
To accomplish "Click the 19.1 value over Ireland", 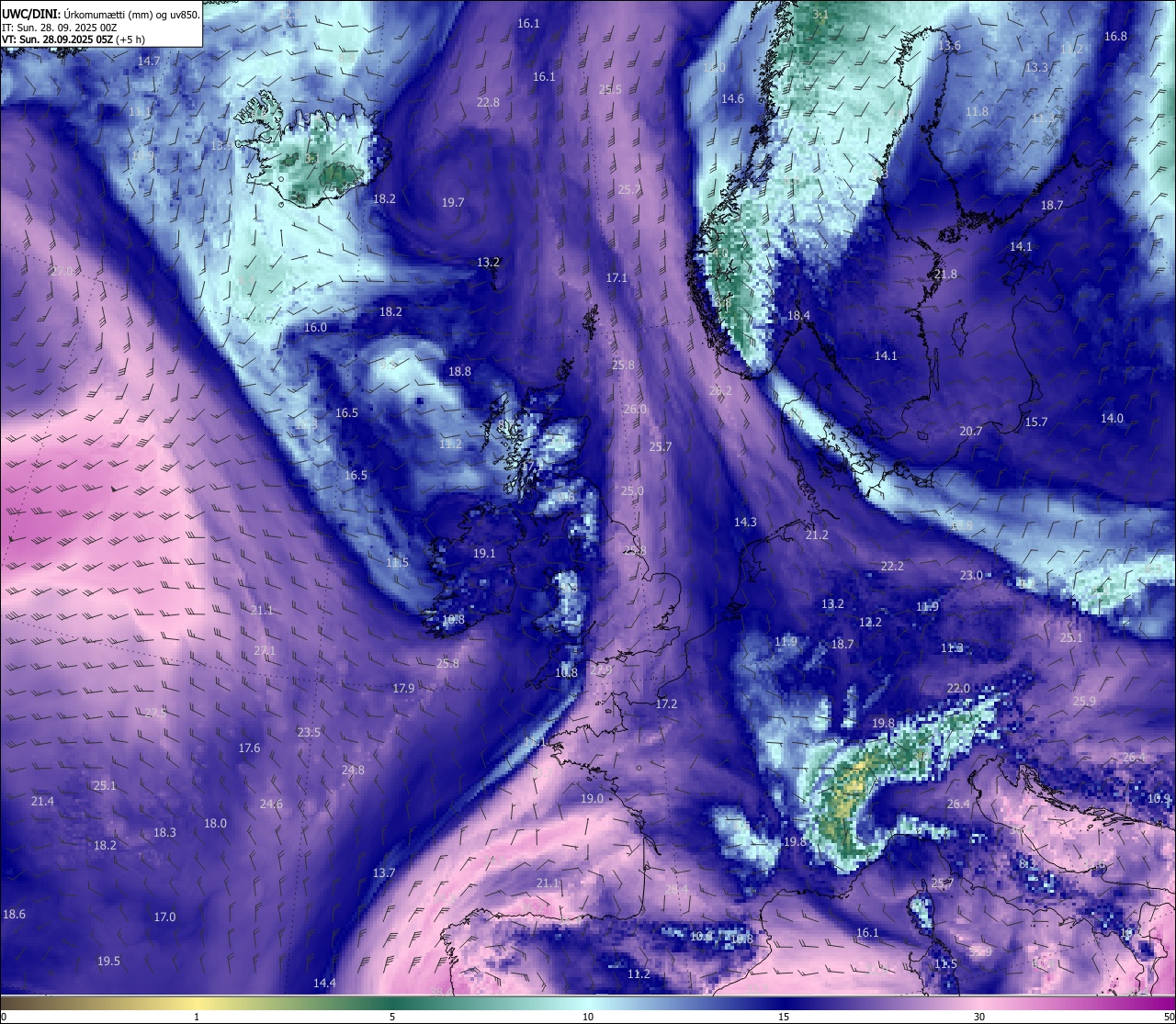I will coord(484,553).
